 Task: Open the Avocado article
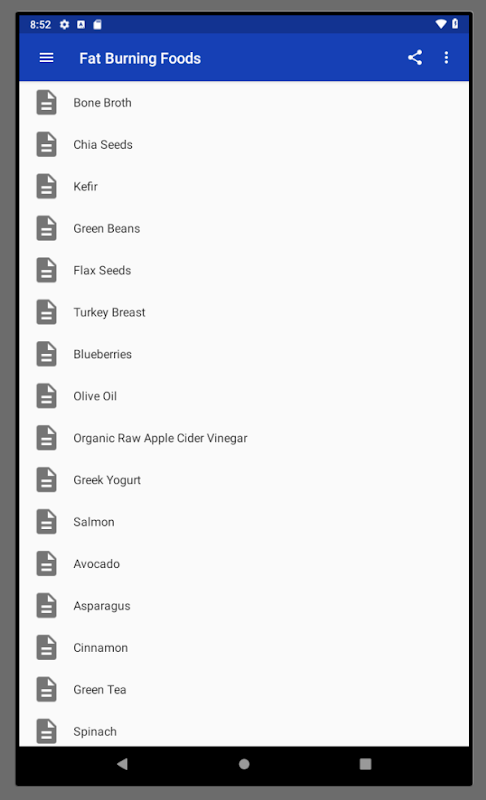(x=244, y=564)
